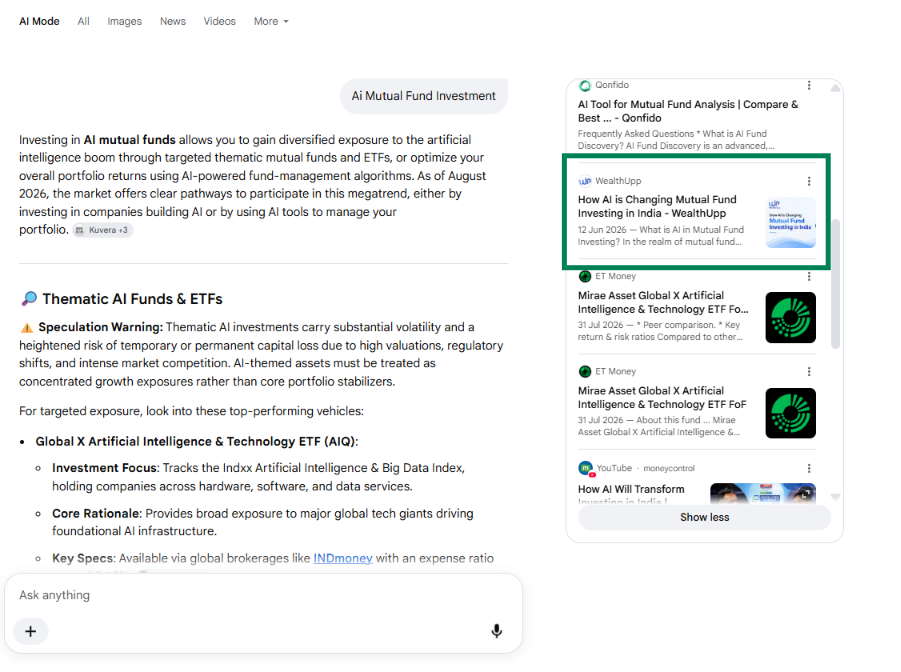Open the News tab

172,21
